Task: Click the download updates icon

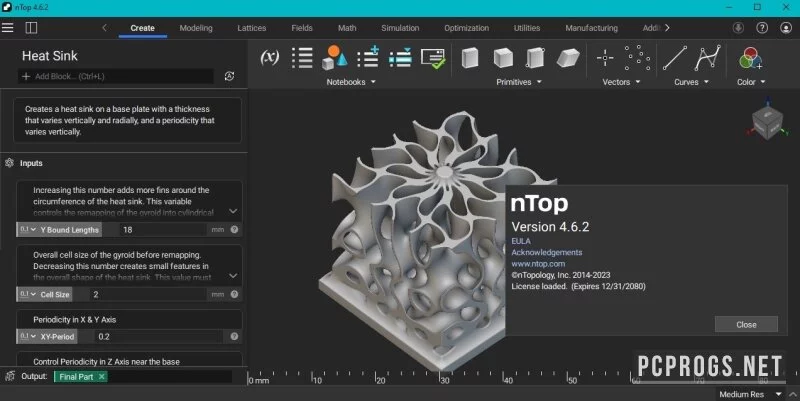Action: pyautogui.click(x=738, y=28)
